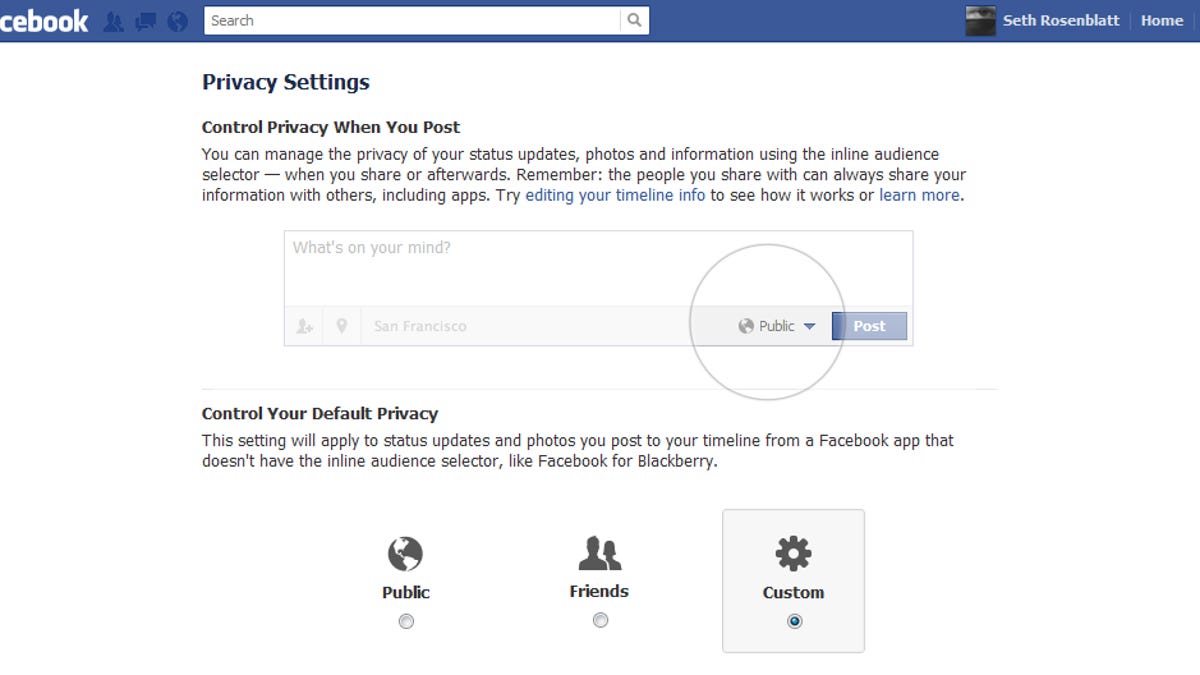Screen dimensions: 1200x675
Task: Expand the Public audience selector dropdown
Action: [777, 326]
